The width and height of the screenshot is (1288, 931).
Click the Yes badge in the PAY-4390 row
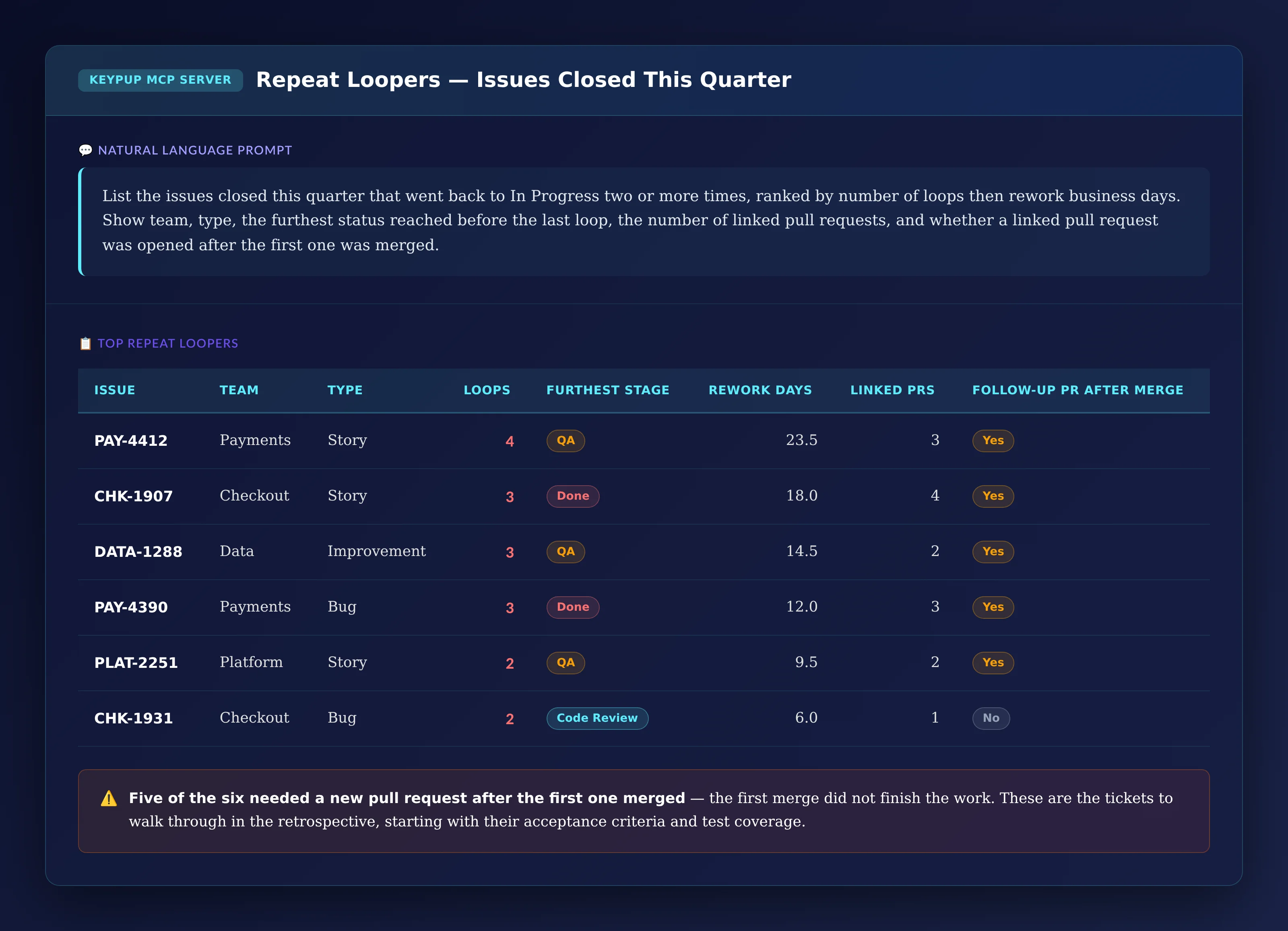point(993,608)
